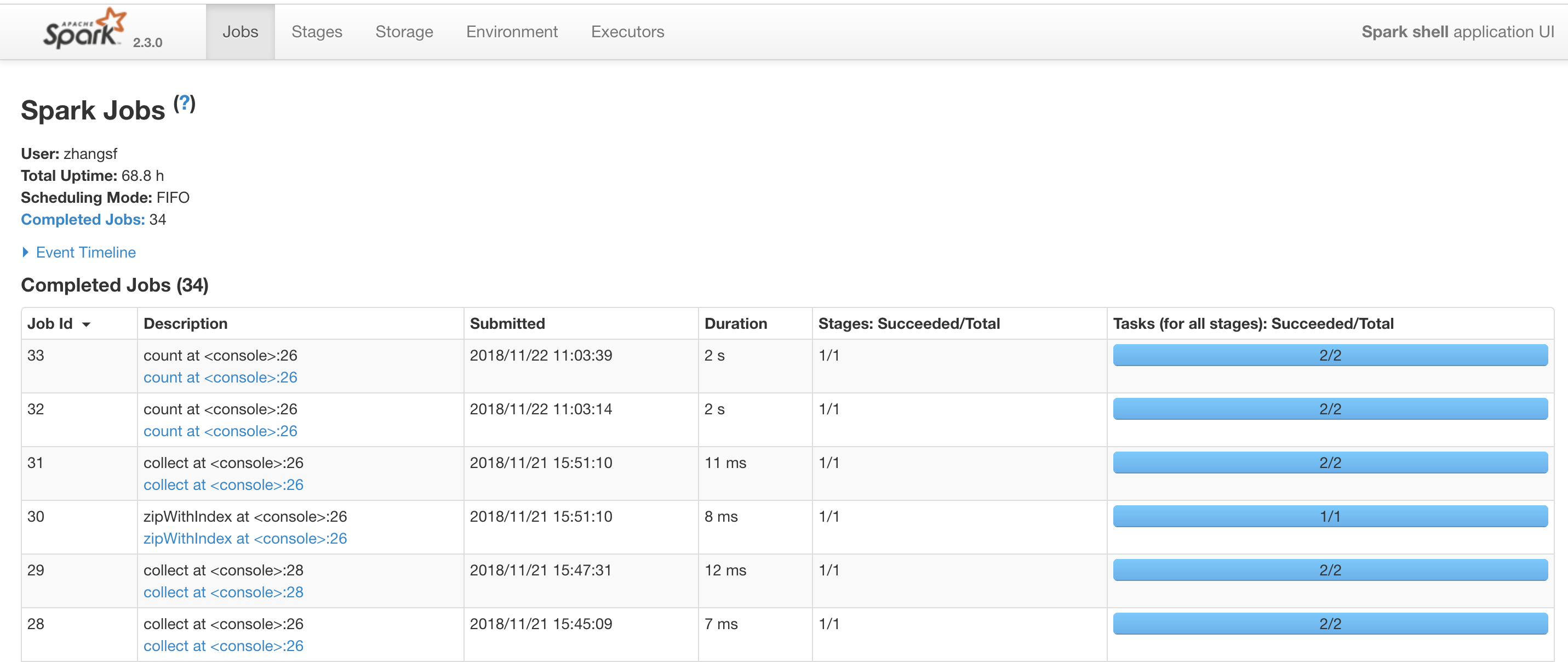Click the Job Id sort arrow

coord(87,324)
